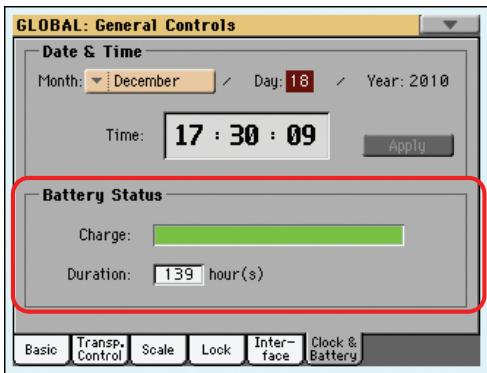Screen dimensions: 487x373
Task: Click the Battery Status heading
Action: (x=102, y=195)
